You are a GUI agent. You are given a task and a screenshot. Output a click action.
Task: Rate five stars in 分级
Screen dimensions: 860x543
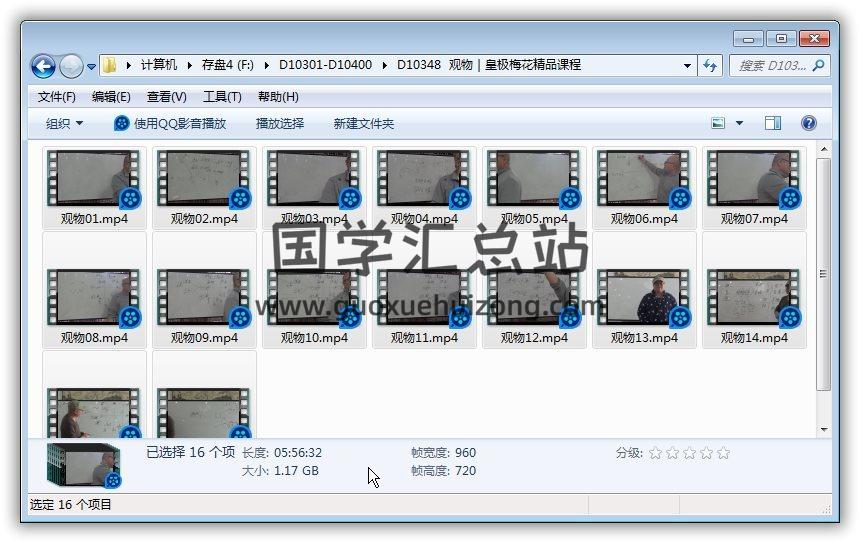(723, 453)
